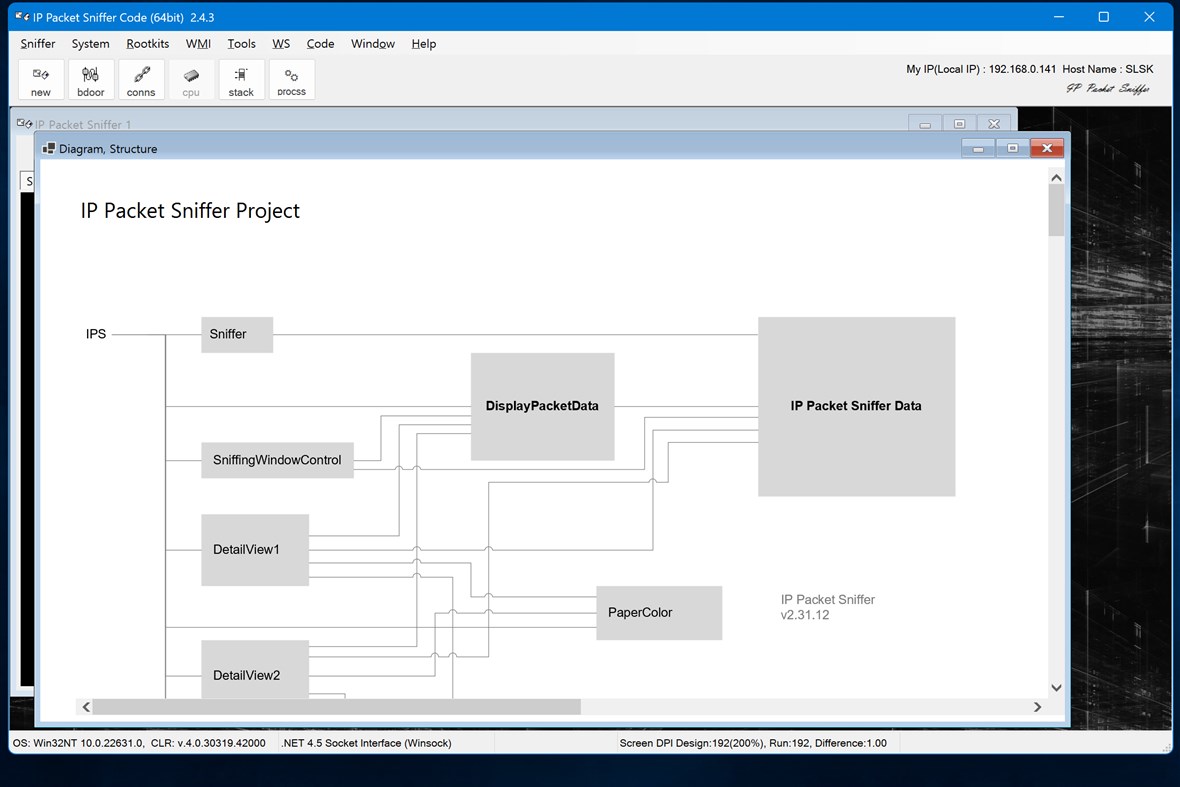Open the procss processes tool
This screenshot has width=1180, height=787.
coord(291,80)
